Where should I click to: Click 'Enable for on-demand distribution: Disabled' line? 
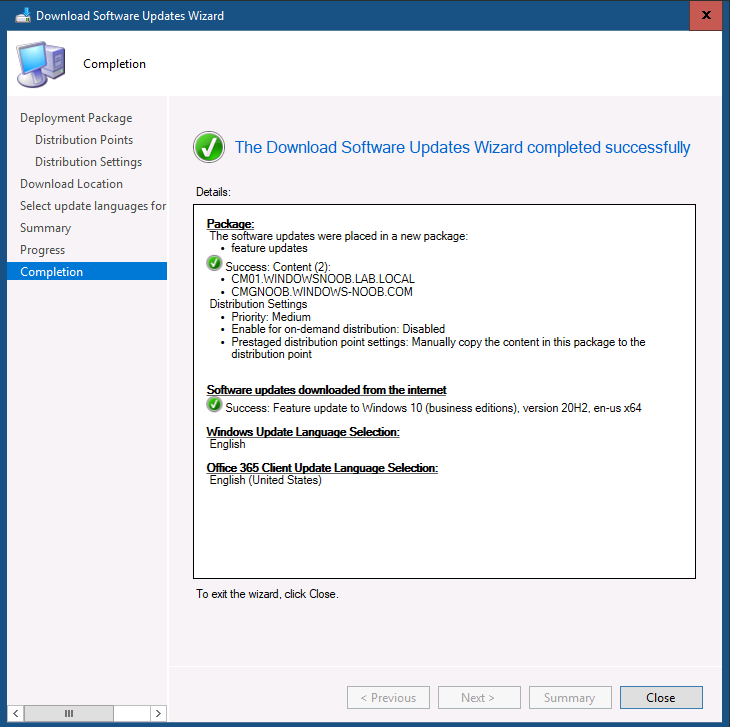click(338, 329)
